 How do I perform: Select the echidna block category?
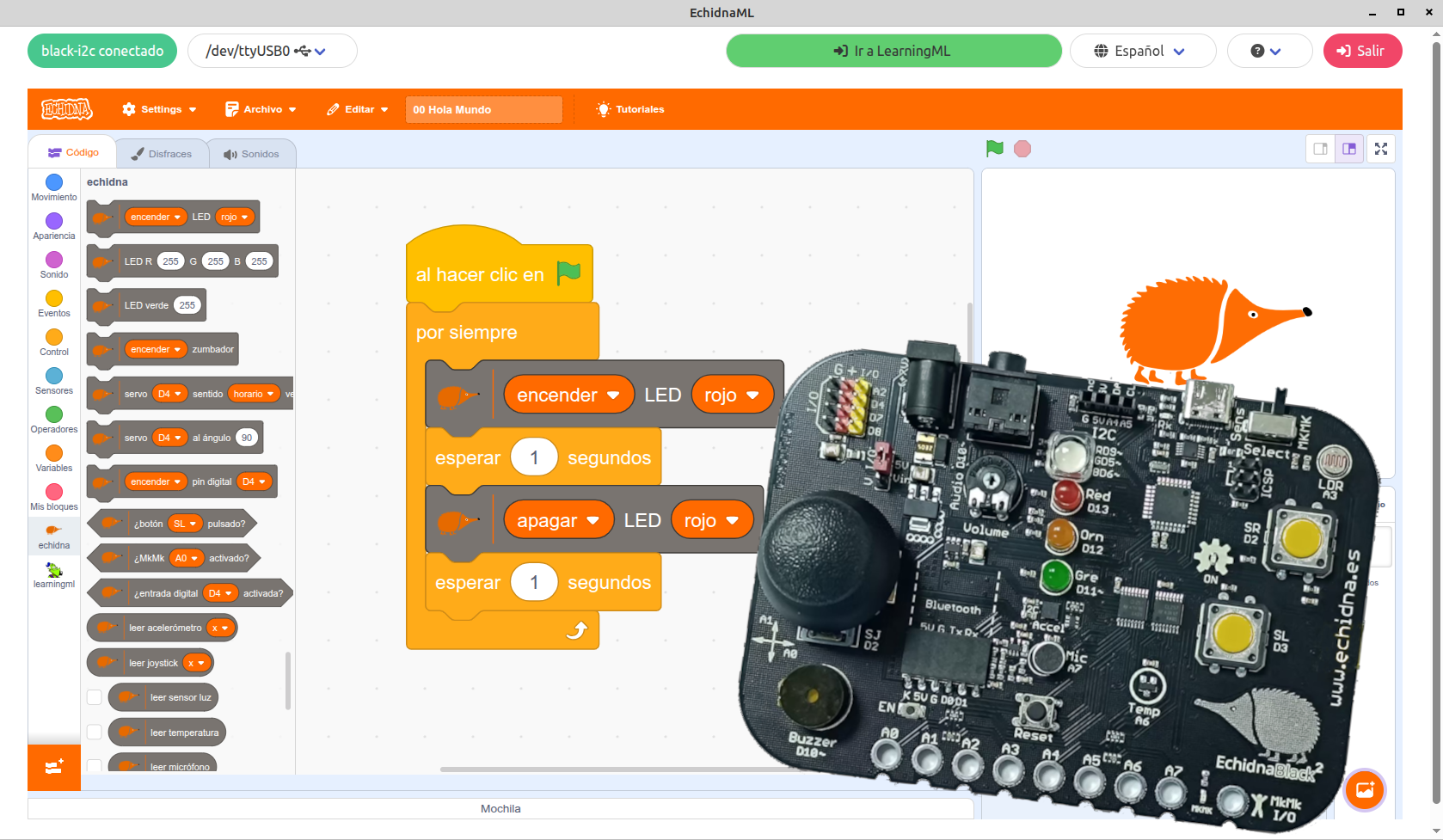point(54,536)
